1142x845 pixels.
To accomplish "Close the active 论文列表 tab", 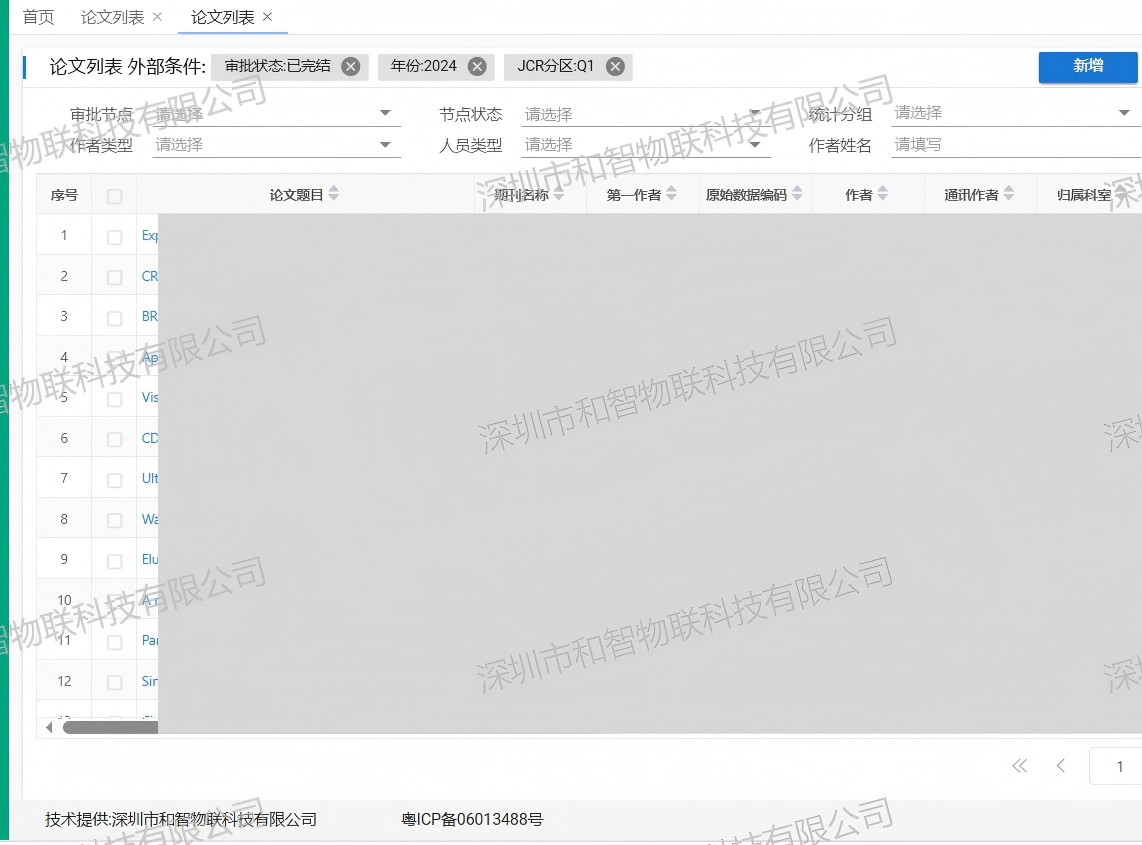I will tap(267, 17).
